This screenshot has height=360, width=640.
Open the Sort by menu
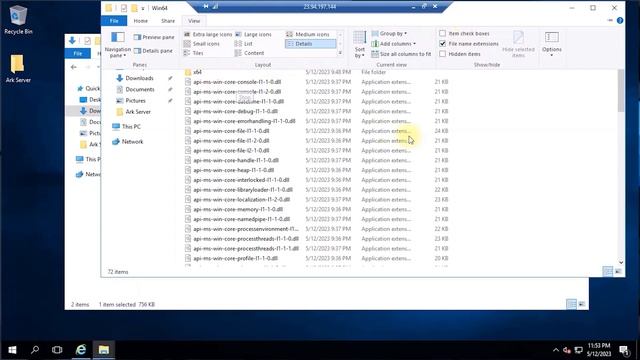tap(360, 44)
